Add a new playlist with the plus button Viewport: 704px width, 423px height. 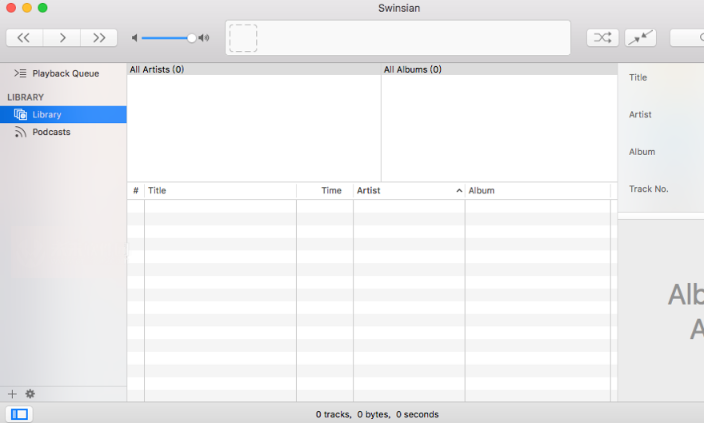tap(12, 394)
